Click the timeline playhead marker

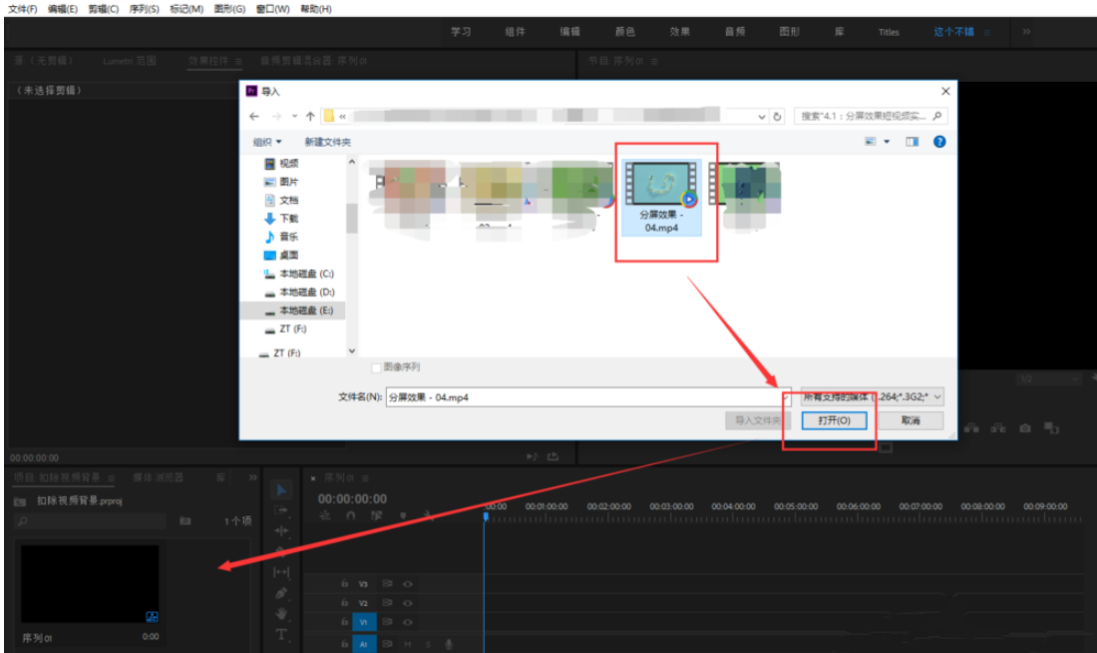486,516
